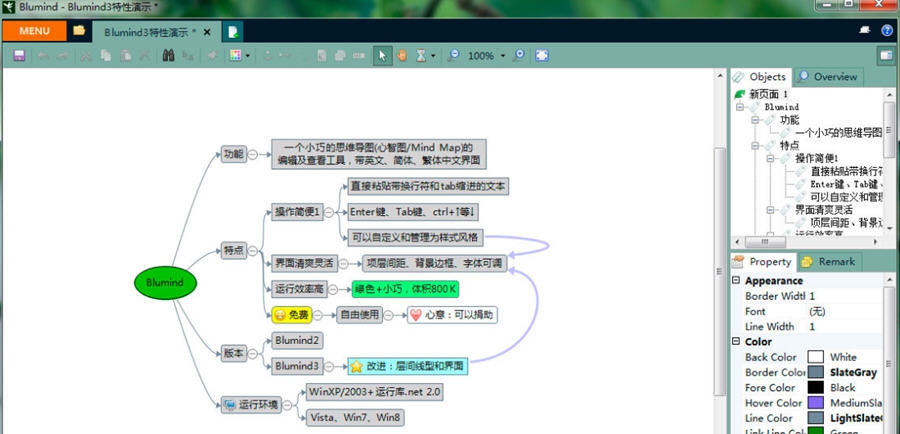Click the purple Hover Color swatch
The image size is (900, 434).
click(816, 403)
